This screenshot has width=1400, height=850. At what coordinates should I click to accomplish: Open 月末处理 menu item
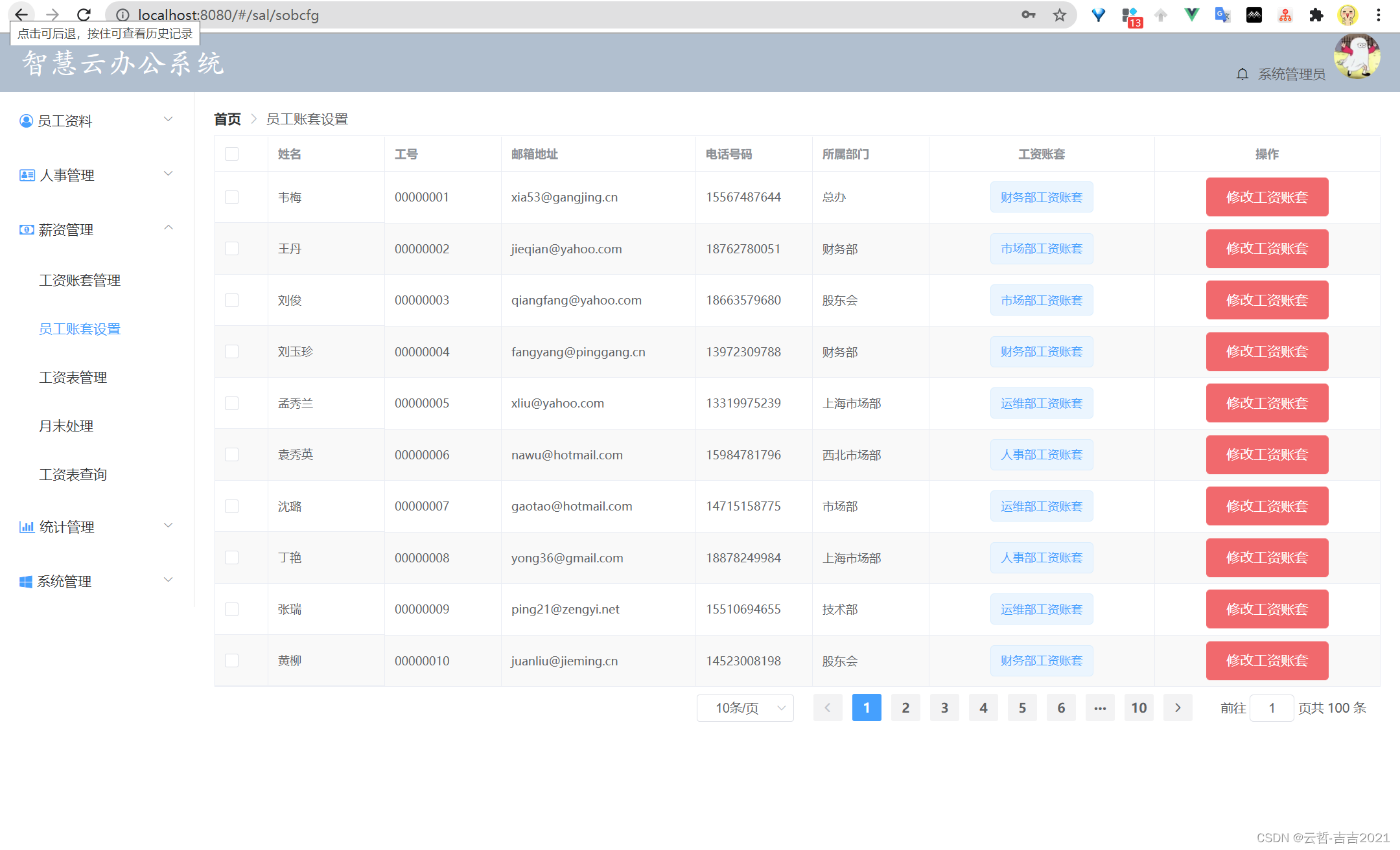coord(66,426)
